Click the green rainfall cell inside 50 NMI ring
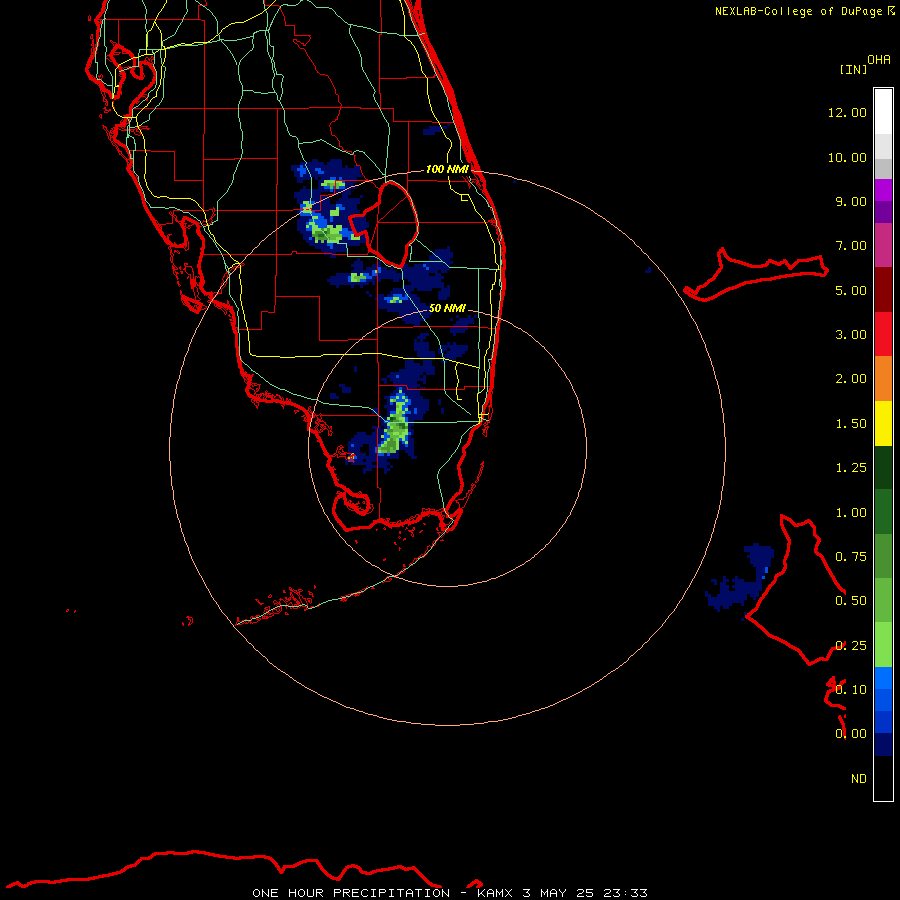Viewport: 900px width, 900px height. click(395, 426)
